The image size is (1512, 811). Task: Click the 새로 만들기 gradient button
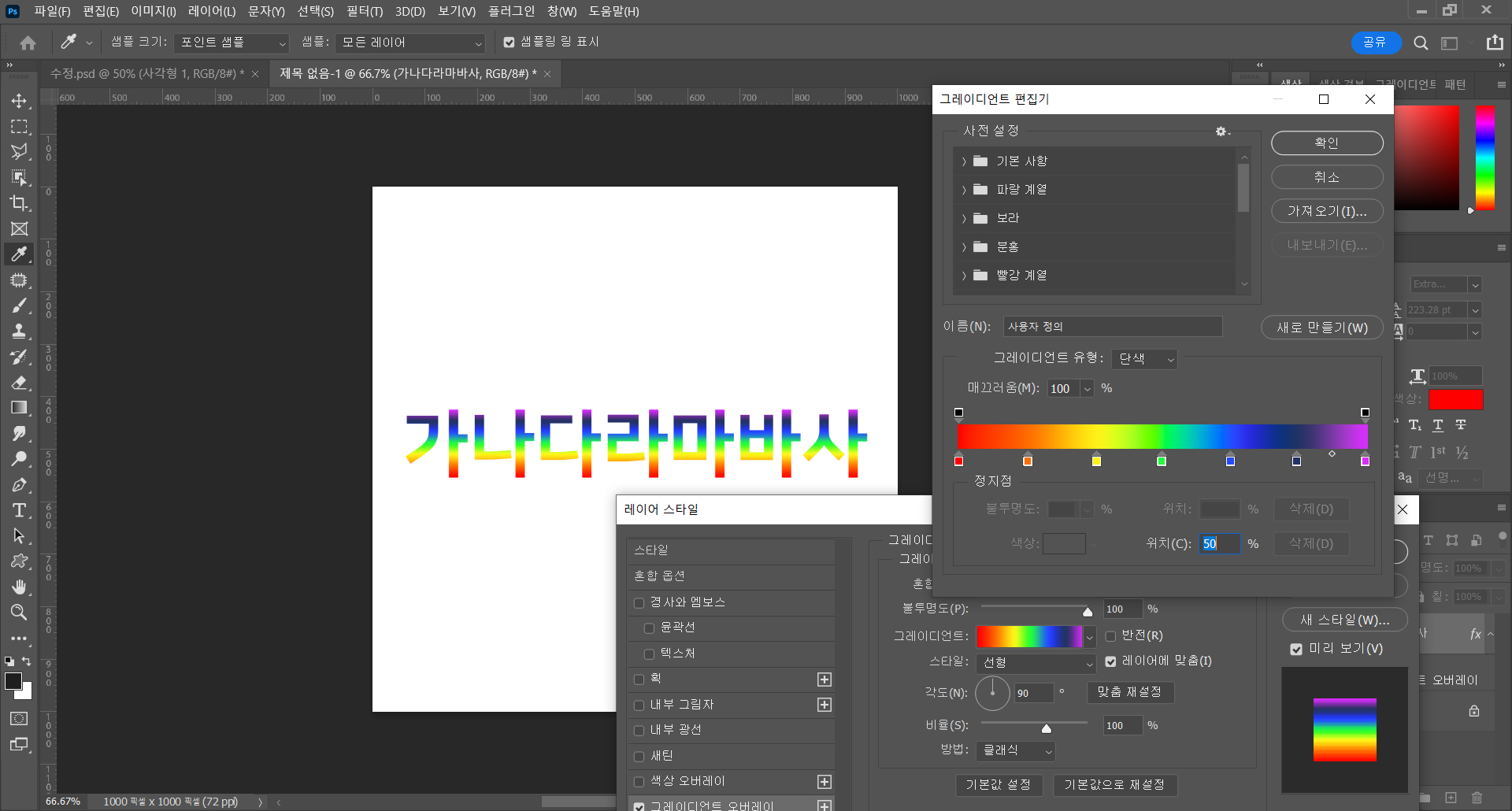(1322, 328)
